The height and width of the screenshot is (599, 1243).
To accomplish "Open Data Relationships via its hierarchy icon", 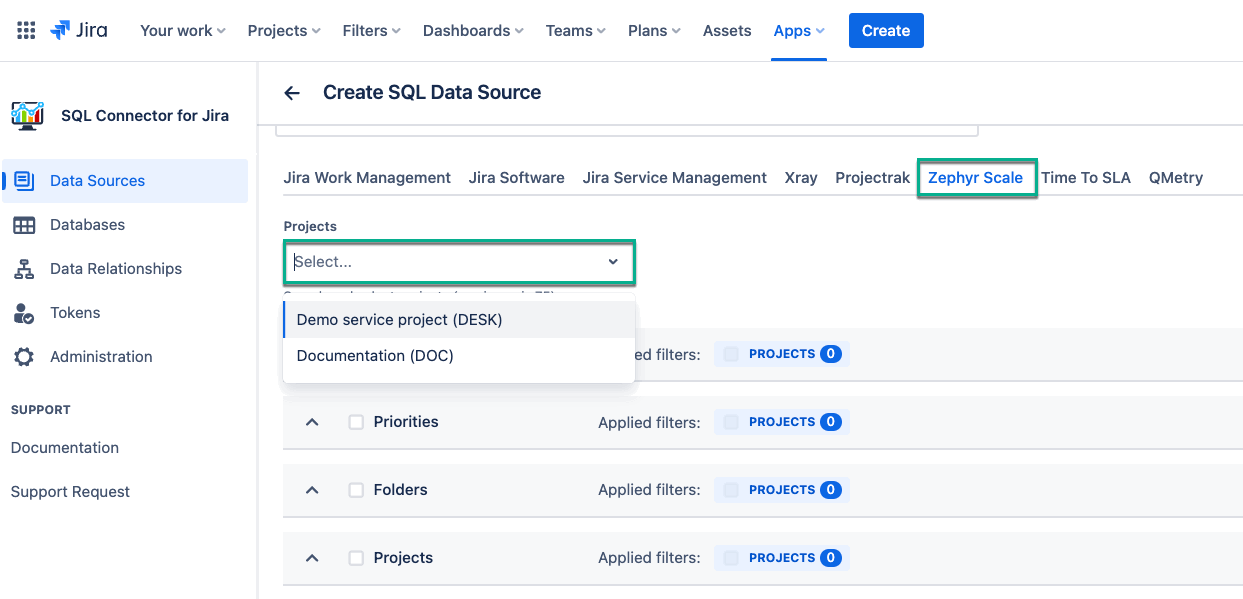I will pyautogui.click(x=24, y=269).
